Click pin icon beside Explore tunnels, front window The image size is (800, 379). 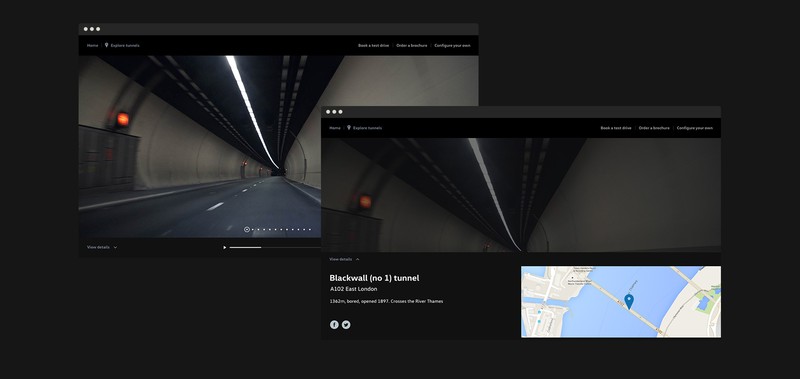pyautogui.click(x=349, y=128)
